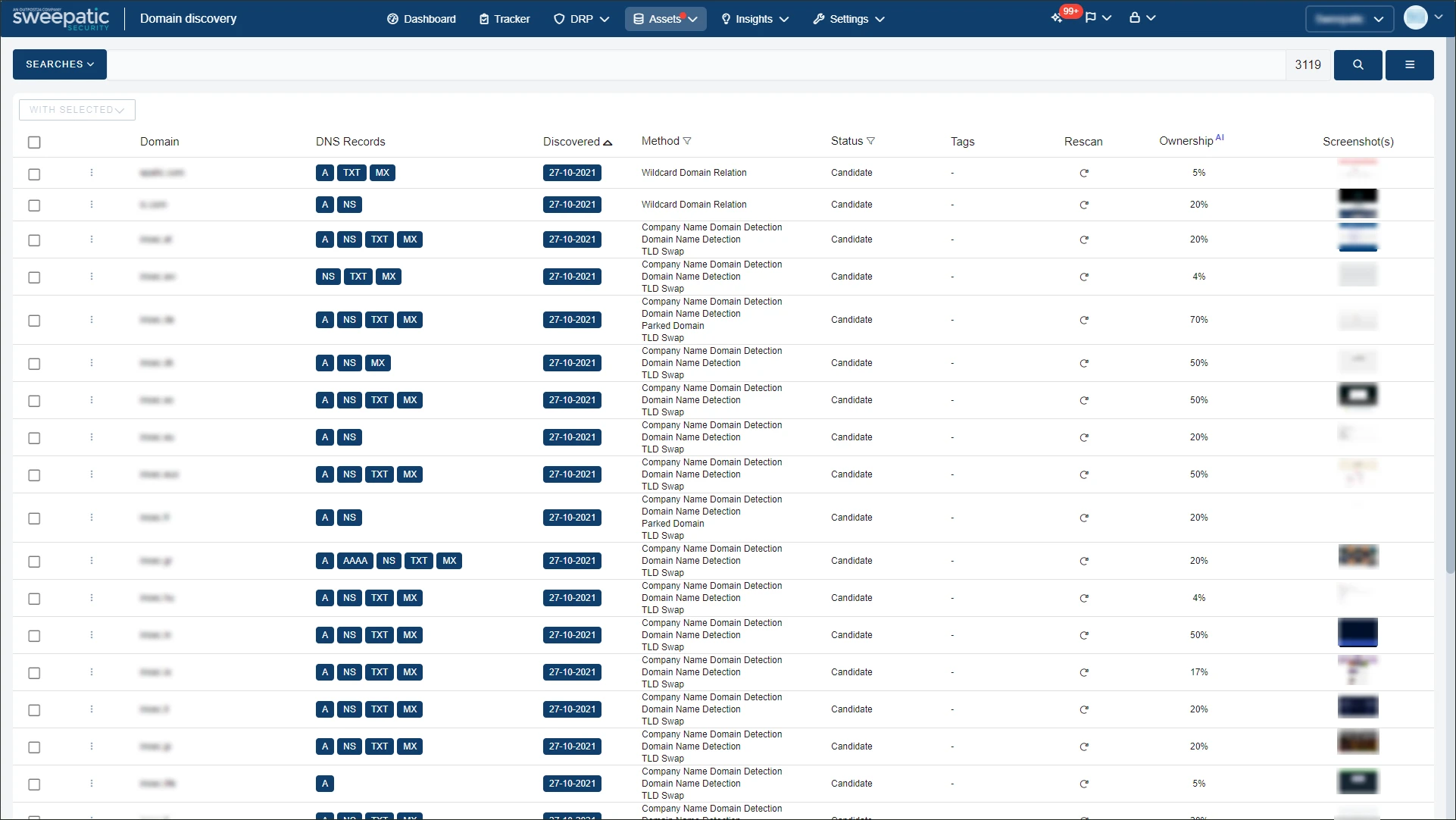The image size is (1456, 820).
Task: Open the DRP menu in the navigation bar
Action: (580, 19)
